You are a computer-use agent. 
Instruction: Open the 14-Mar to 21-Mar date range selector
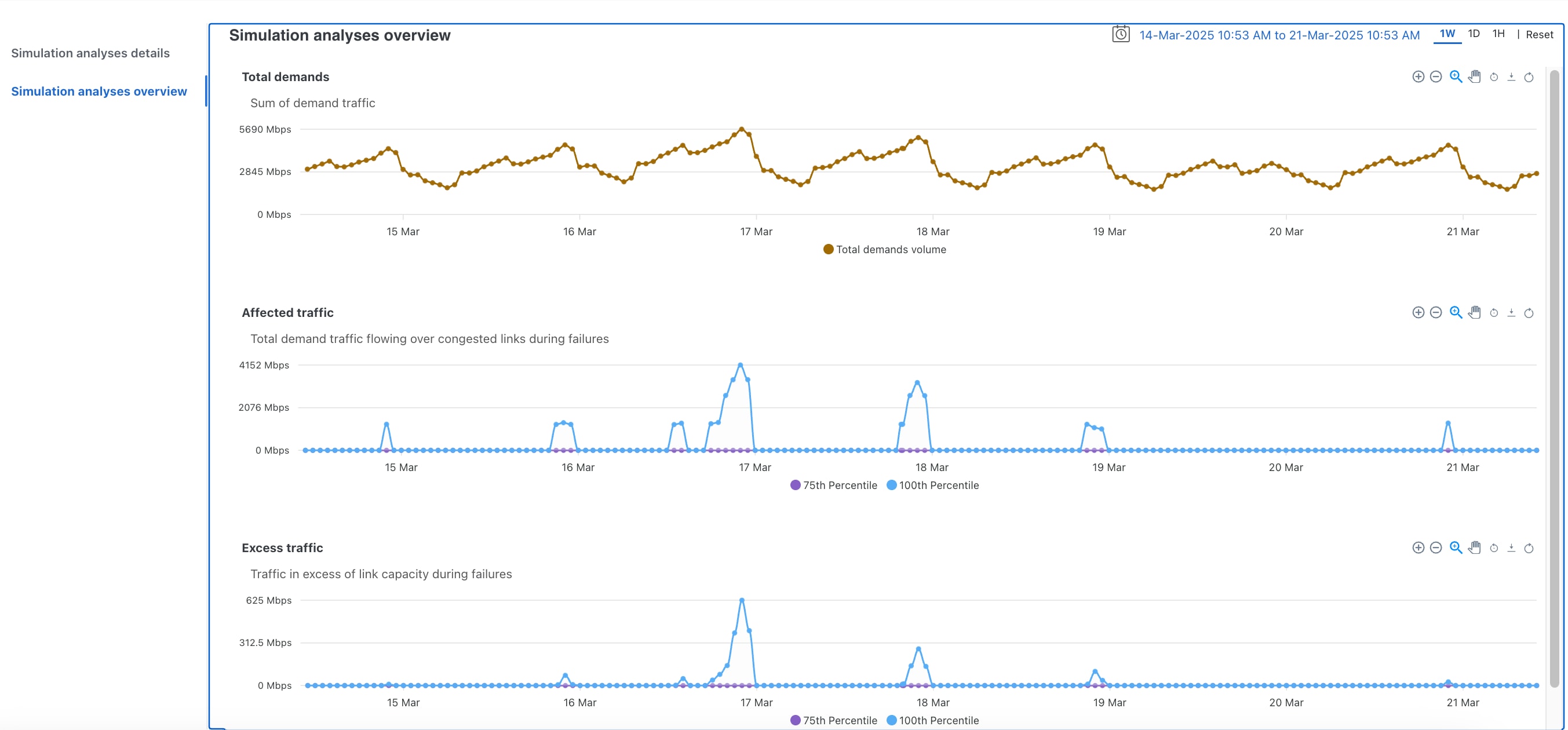click(1279, 35)
